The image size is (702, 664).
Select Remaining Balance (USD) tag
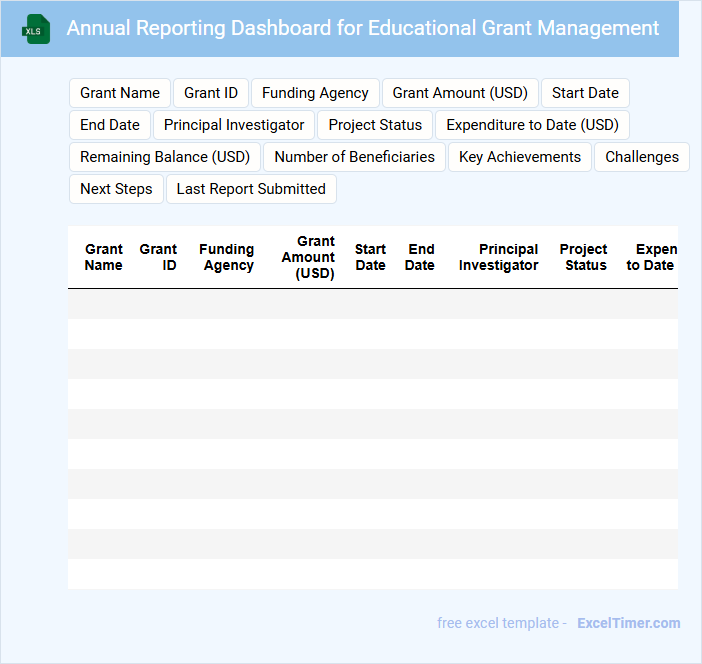tap(165, 157)
